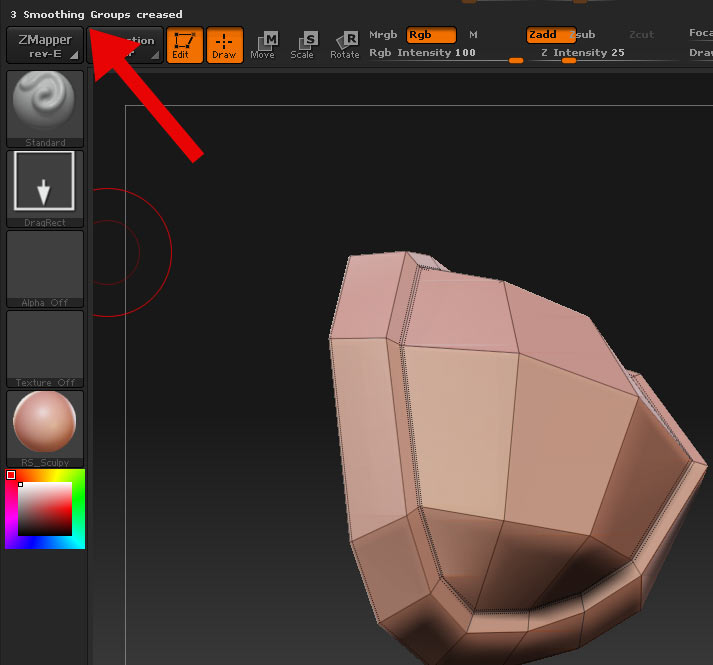
Task: Toggle Edit mode
Action: point(181,46)
